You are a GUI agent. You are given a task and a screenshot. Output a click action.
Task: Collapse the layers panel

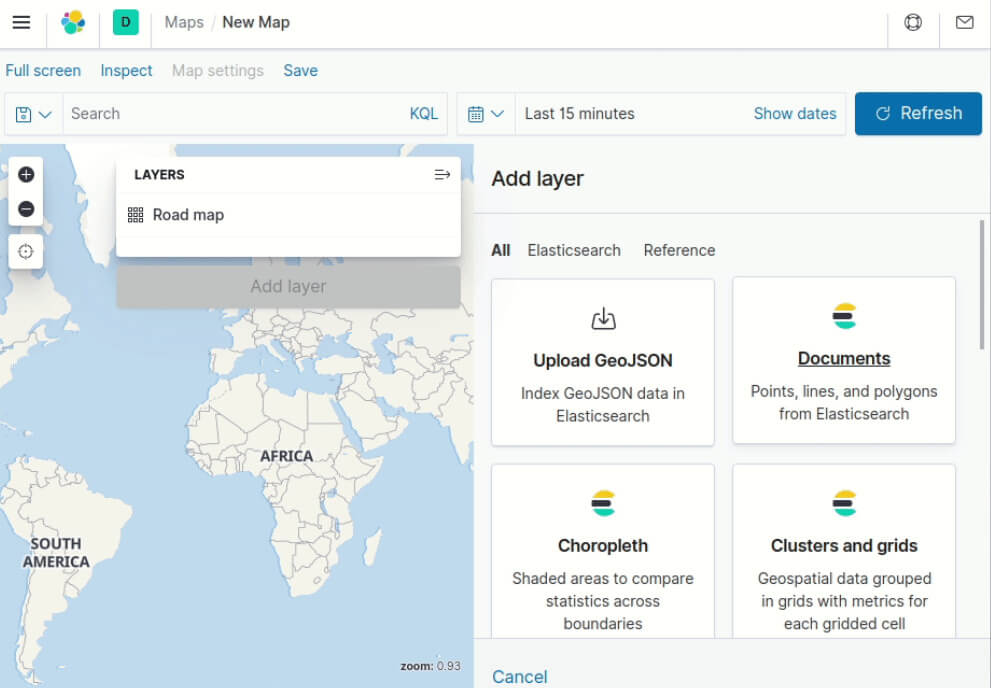click(442, 174)
